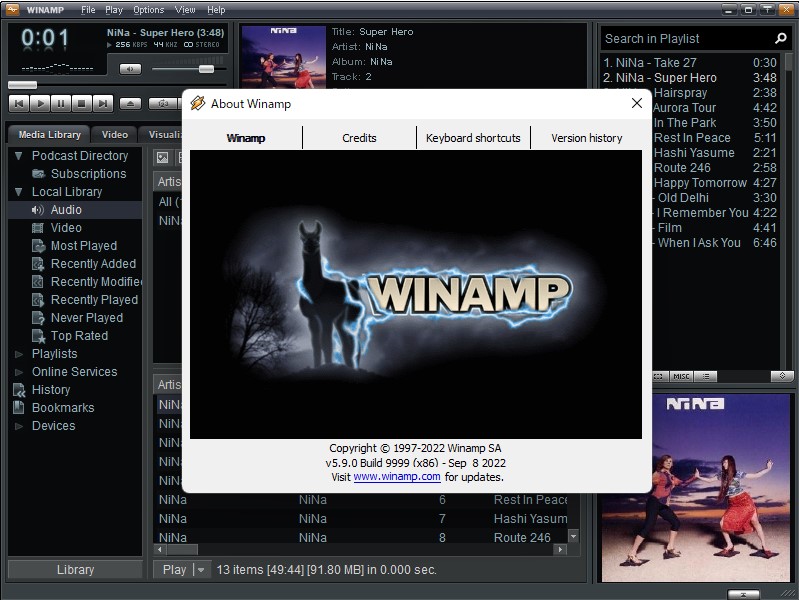
Task: Stop playback with the Stop button
Action: [x=82, y=103]
